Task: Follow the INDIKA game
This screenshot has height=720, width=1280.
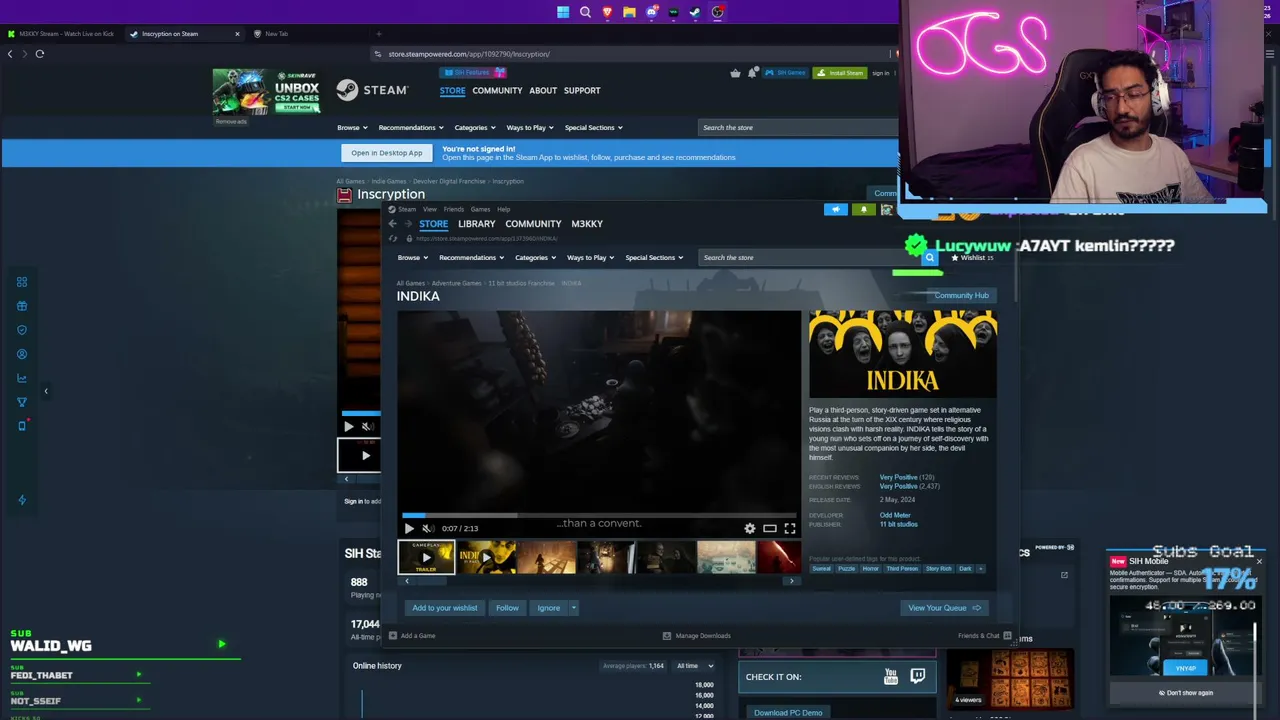Action: click(x=507, y=608)
